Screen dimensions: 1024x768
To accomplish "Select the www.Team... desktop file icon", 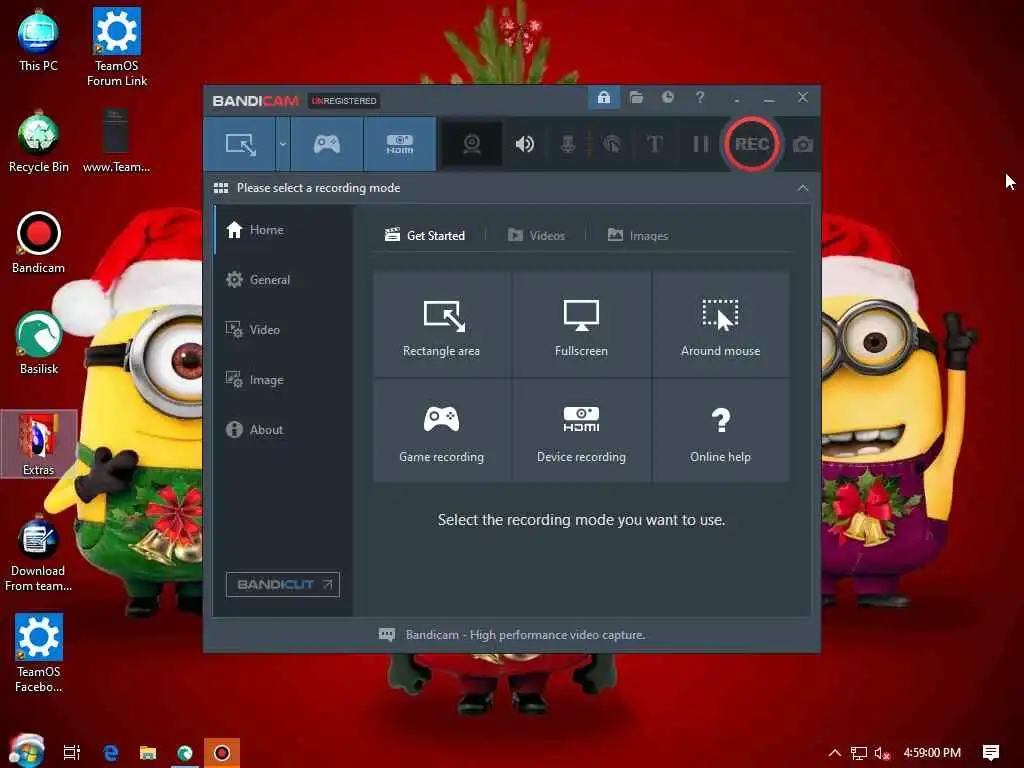I will [x=116, y=142].
